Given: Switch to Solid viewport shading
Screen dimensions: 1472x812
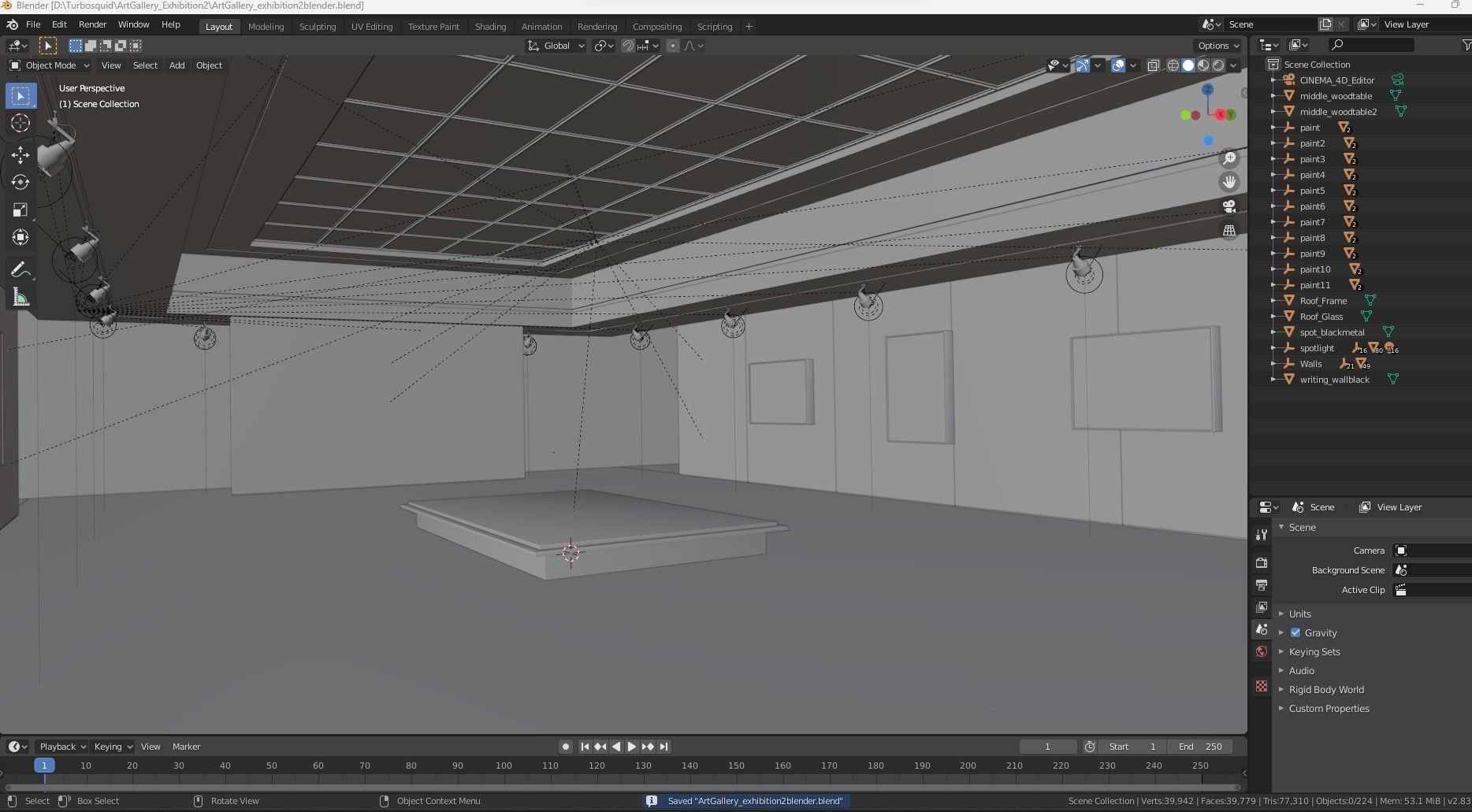Looking at the screenshot, I should click(1188, 65).
